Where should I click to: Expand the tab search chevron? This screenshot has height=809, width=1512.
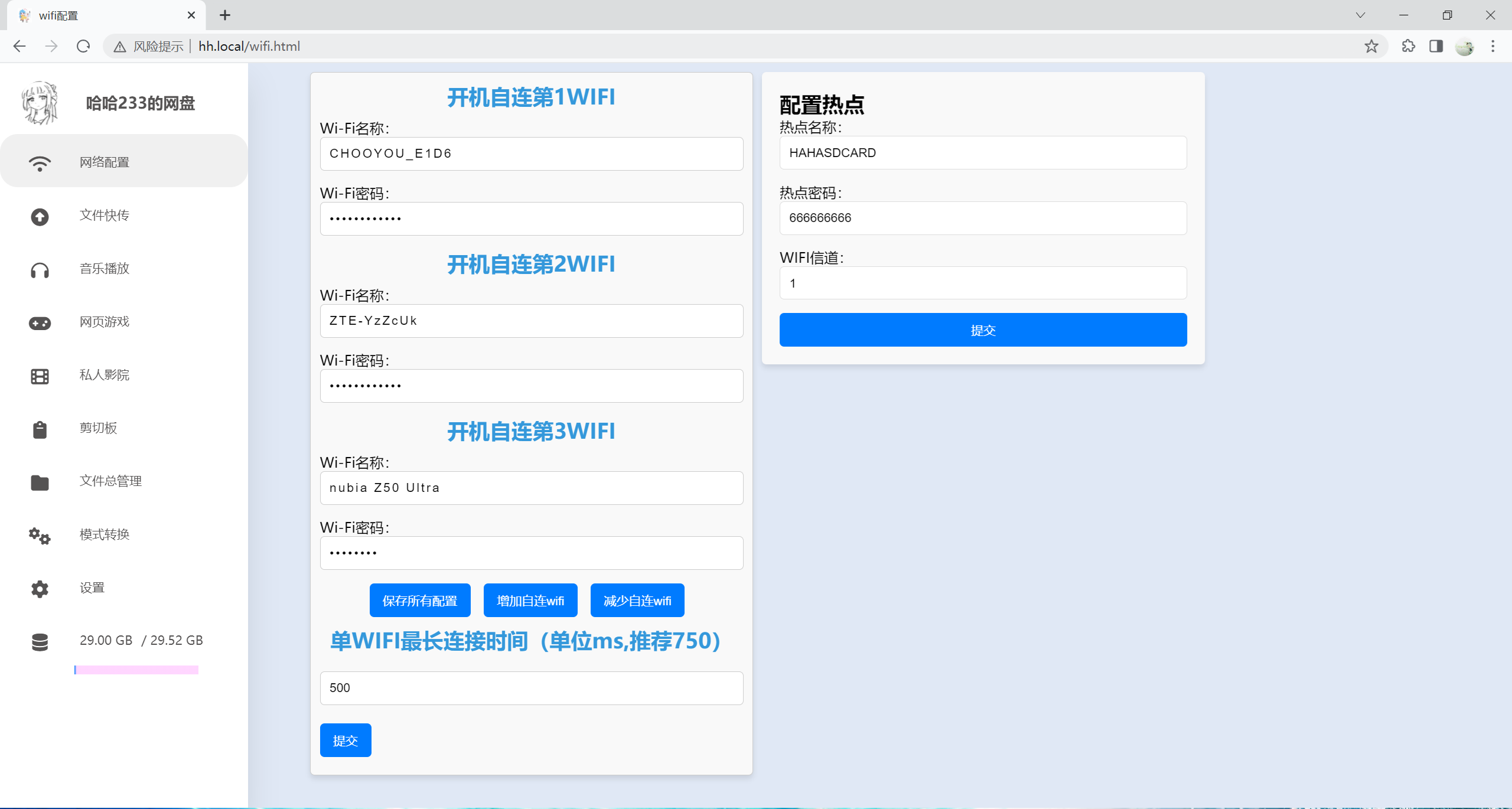[x=1360, y=15]
